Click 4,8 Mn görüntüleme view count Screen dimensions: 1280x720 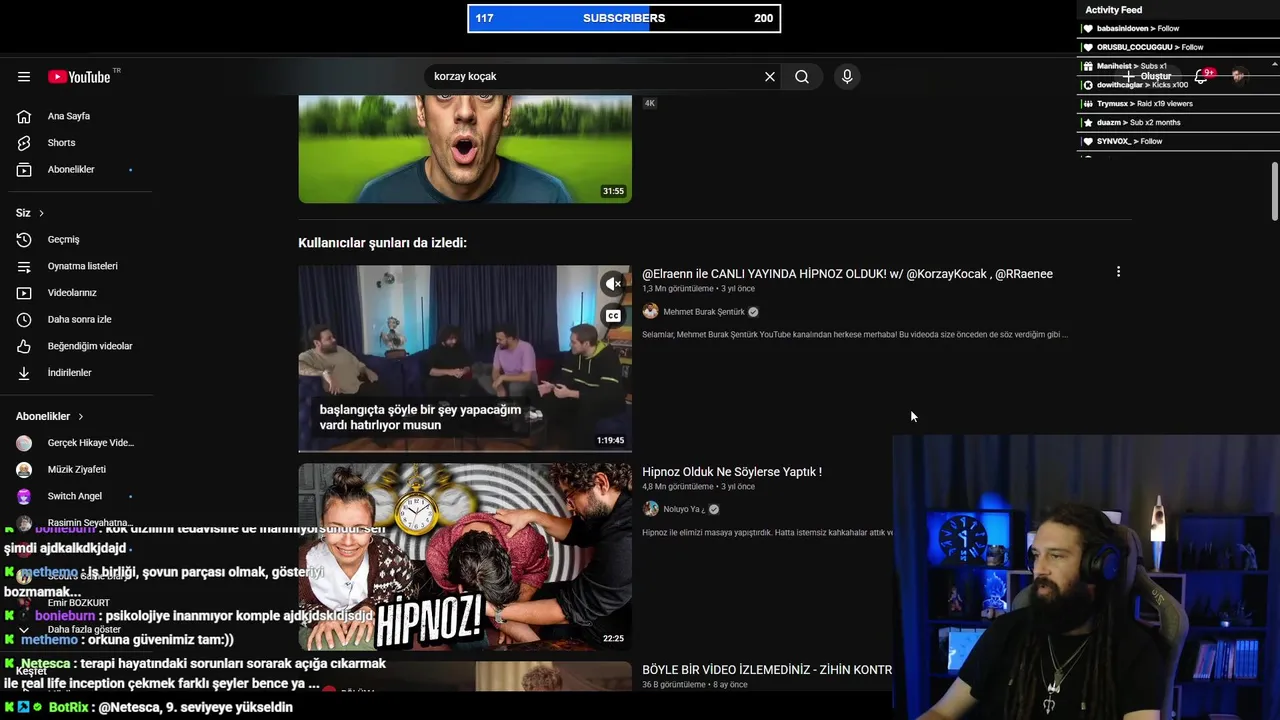point(678,487)
